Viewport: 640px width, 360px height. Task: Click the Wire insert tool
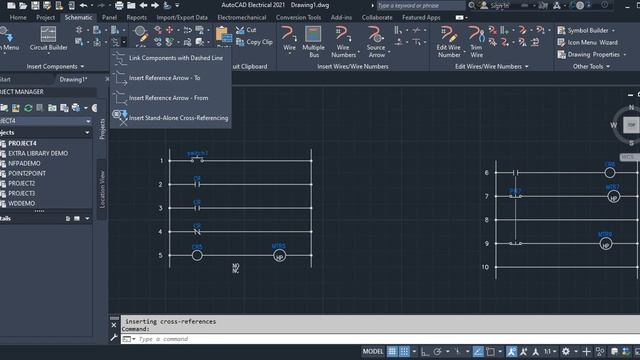click(289, 39)
